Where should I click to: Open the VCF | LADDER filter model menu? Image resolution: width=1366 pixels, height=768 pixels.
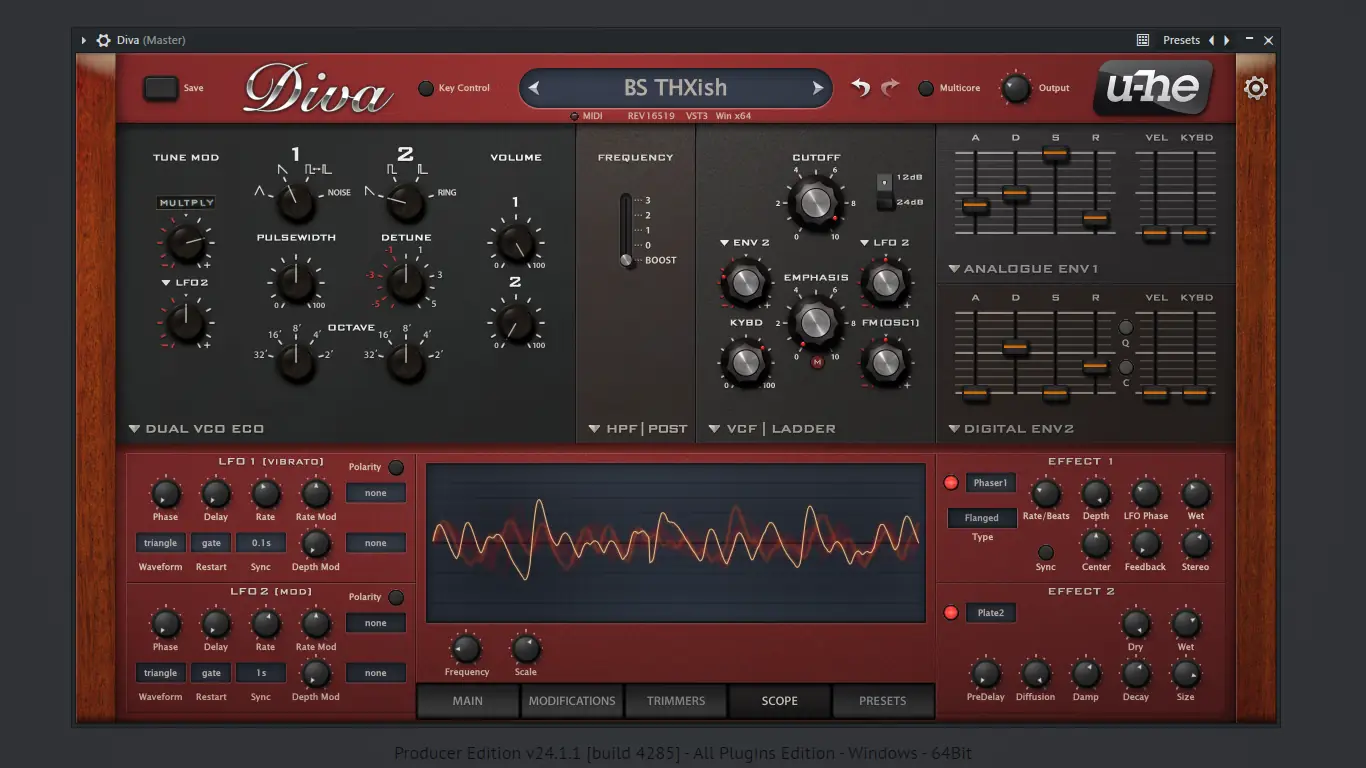pyautogui.click(x=772, y=429)
